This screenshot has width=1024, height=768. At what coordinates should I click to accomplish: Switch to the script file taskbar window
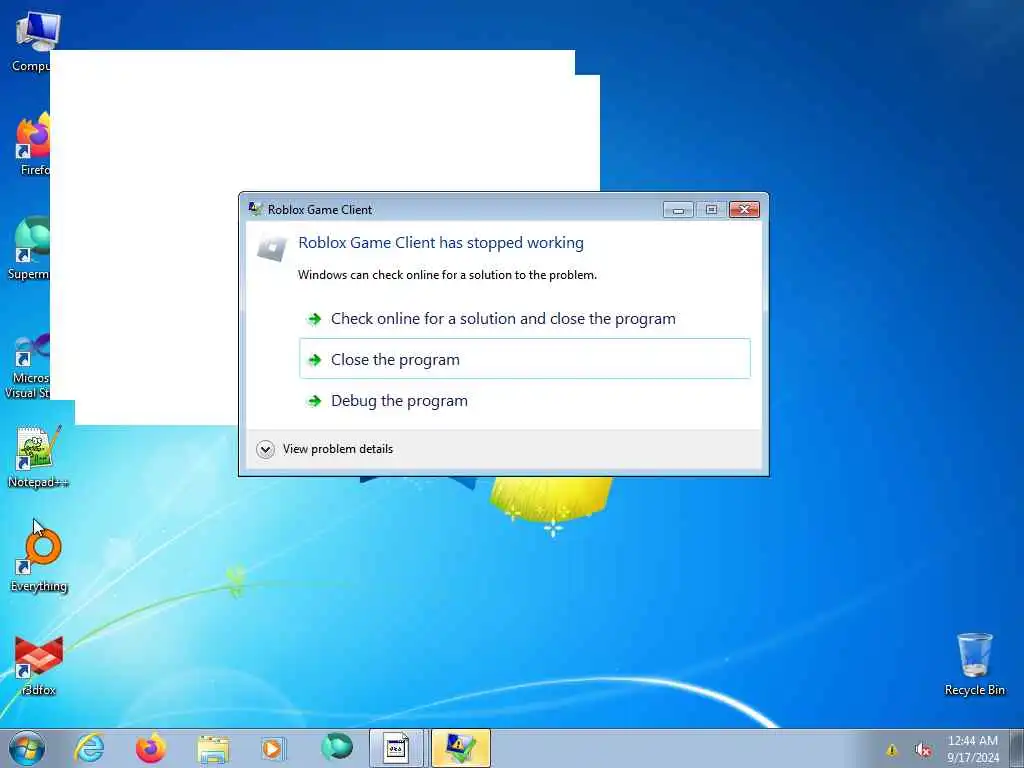coord(396,748)
